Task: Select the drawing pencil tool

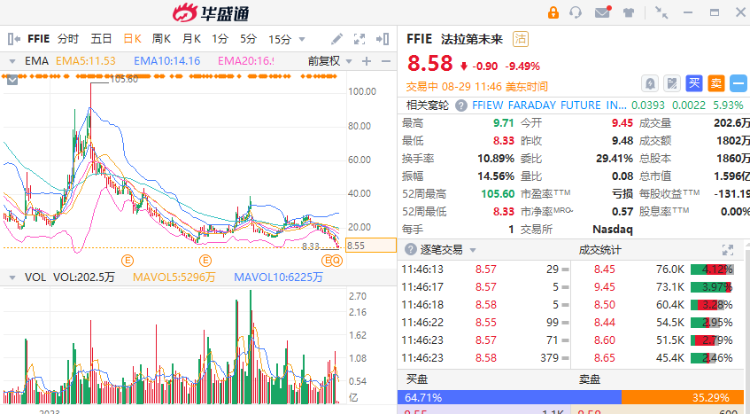Action: coord(337,39)
